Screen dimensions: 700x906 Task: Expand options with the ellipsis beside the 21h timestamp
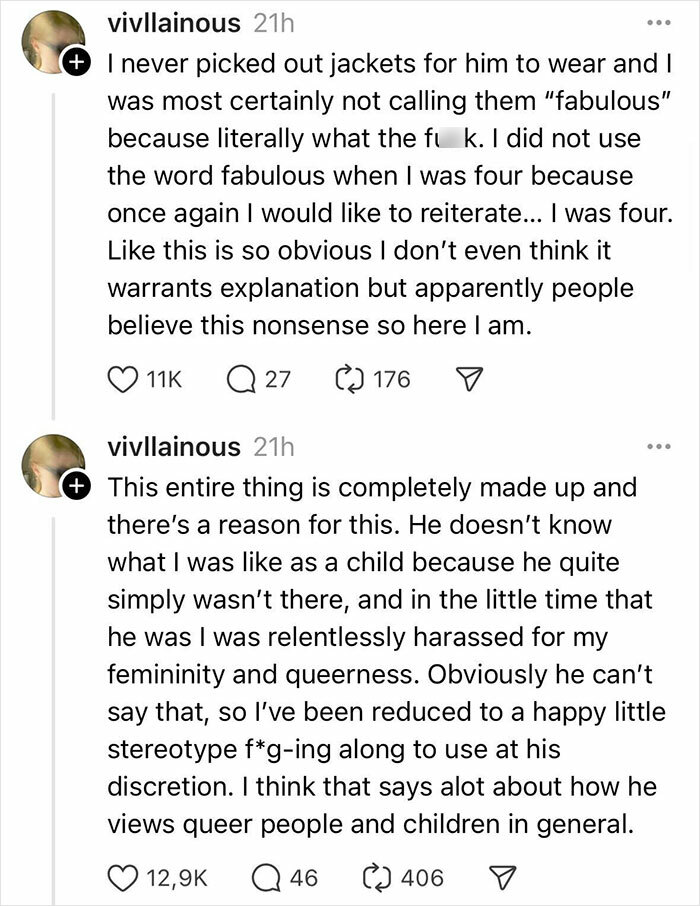pos(657,25)
